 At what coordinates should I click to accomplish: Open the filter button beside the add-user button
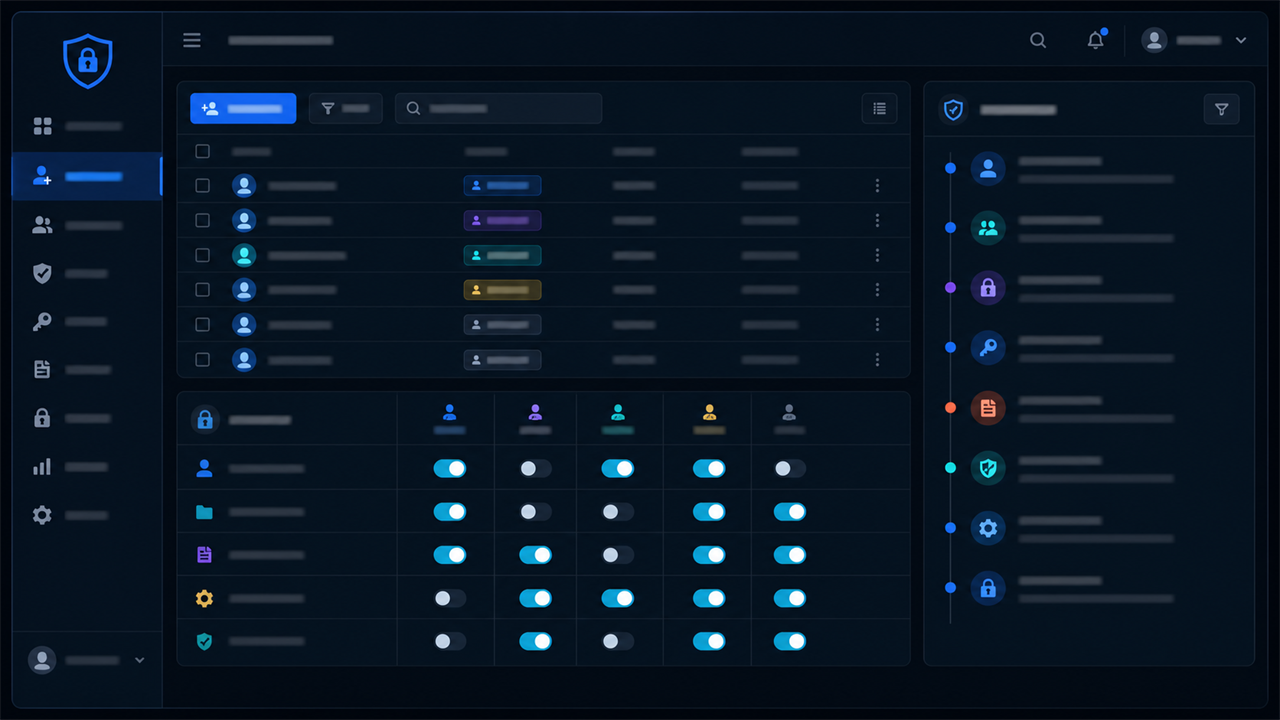(345, 108)
